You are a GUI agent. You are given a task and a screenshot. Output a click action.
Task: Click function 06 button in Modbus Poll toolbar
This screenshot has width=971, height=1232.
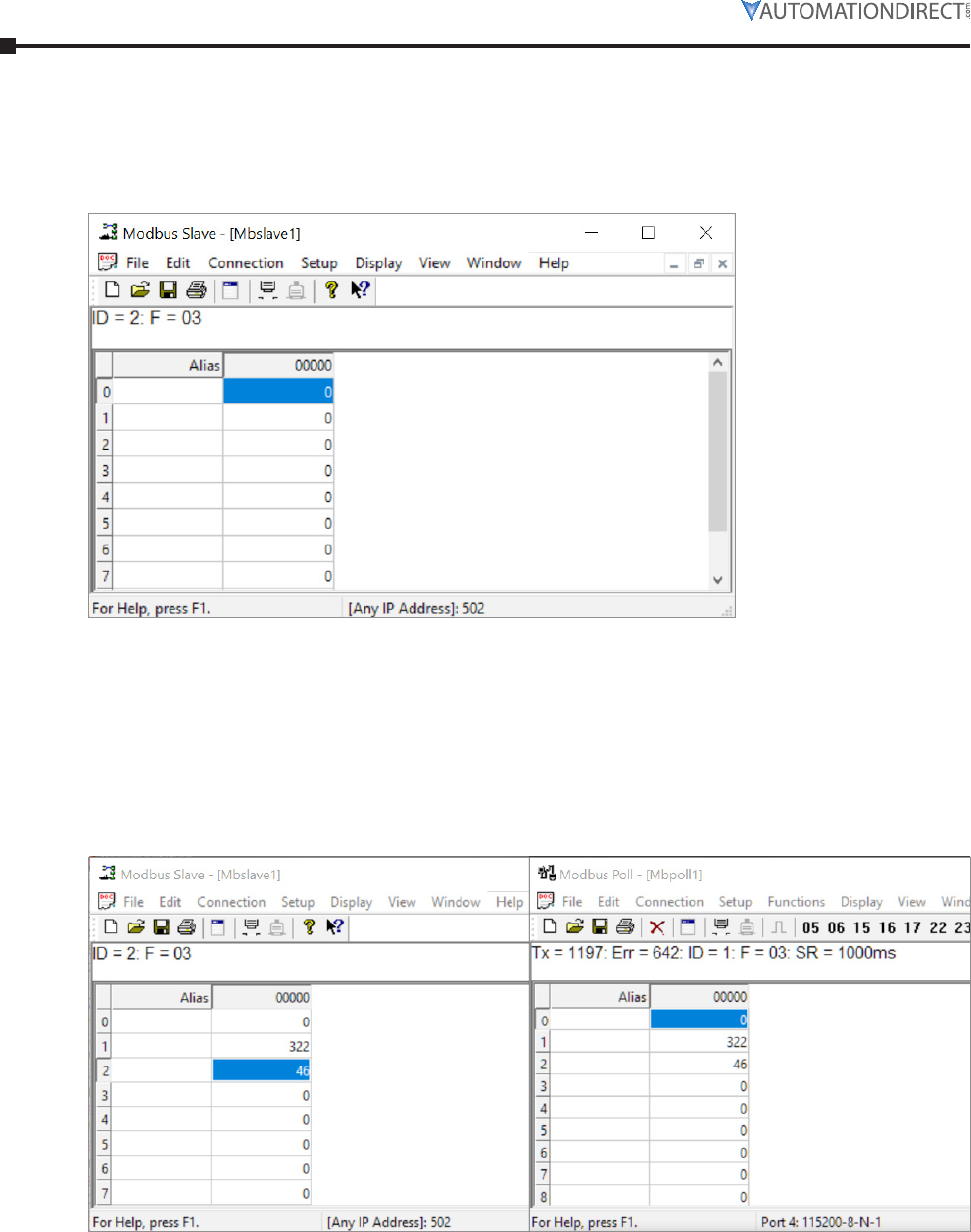tap(836, 927)
